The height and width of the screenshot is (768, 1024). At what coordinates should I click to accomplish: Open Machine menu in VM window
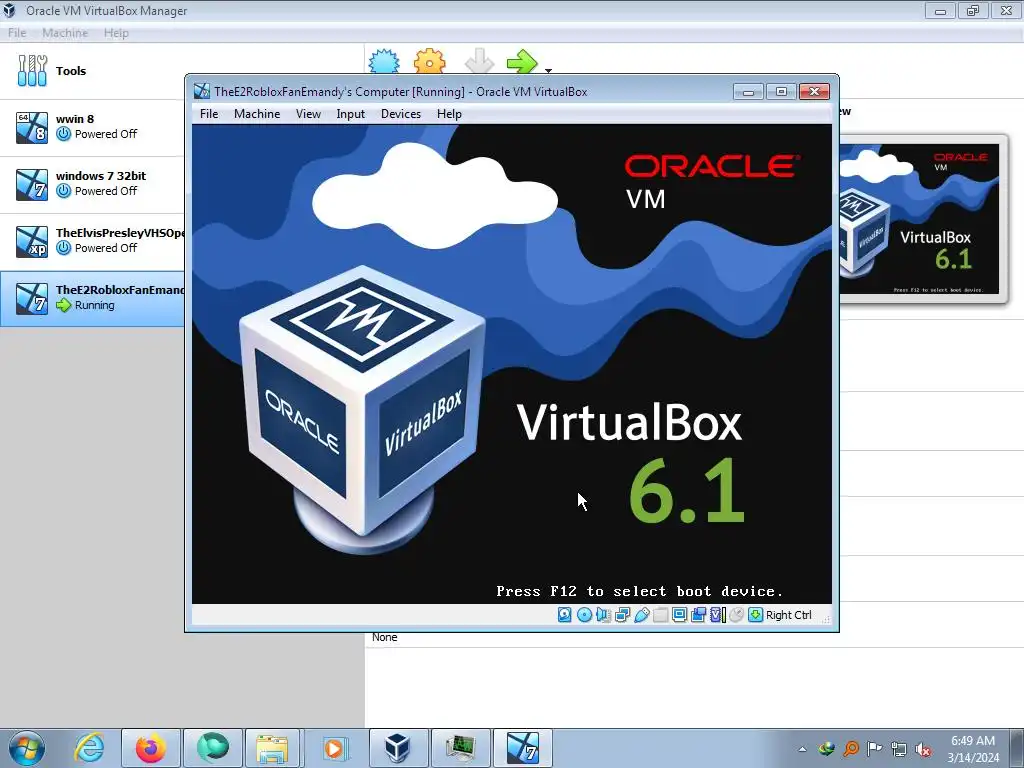coord(257,114)
